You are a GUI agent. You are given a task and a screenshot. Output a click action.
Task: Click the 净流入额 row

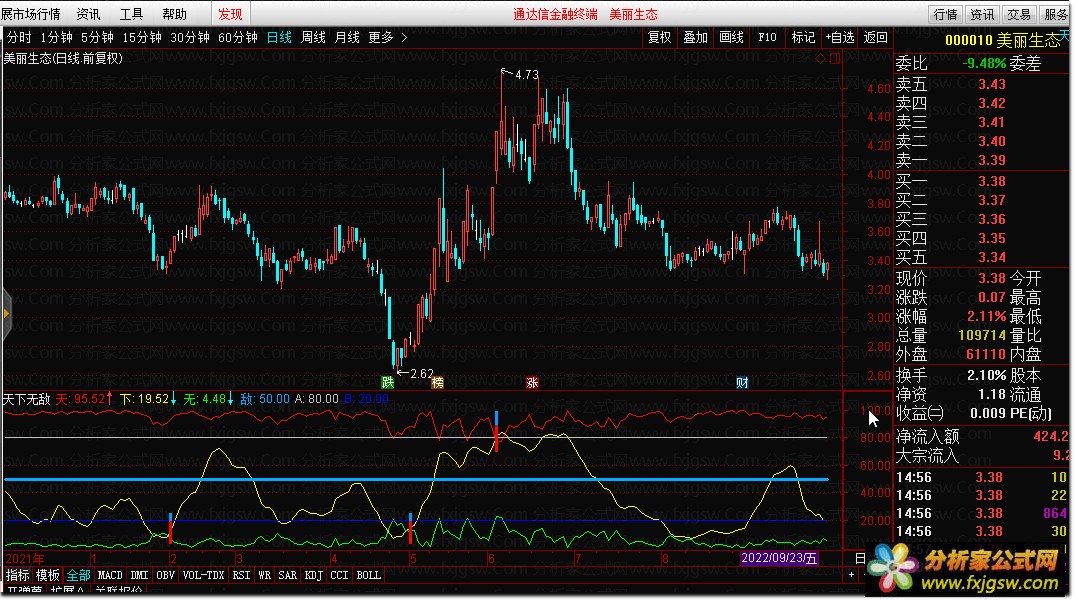pyautogui.click(x=982, y=436)
